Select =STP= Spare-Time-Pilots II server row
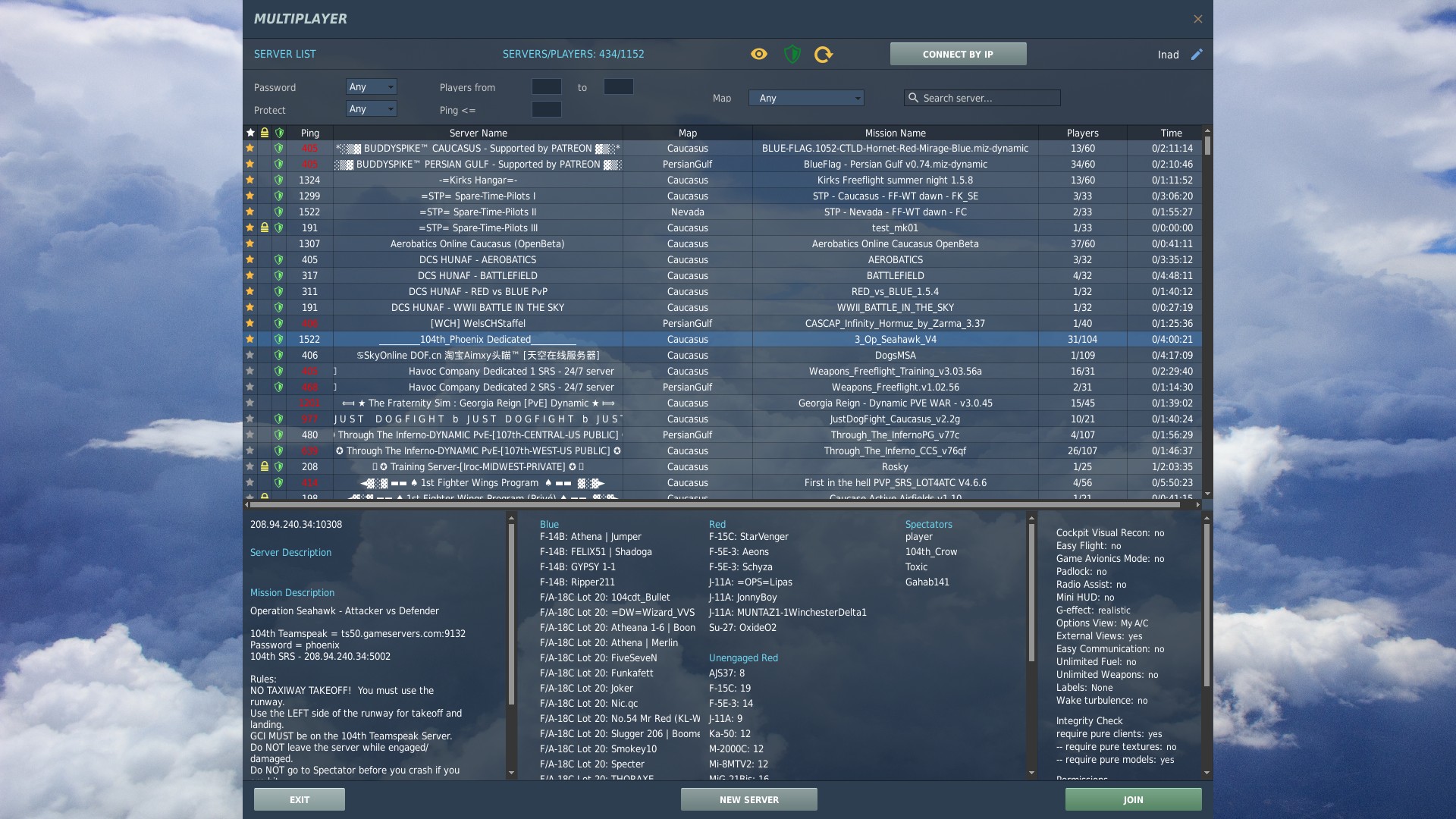This screenshot has height=819, width=1456. click(723, 212)
